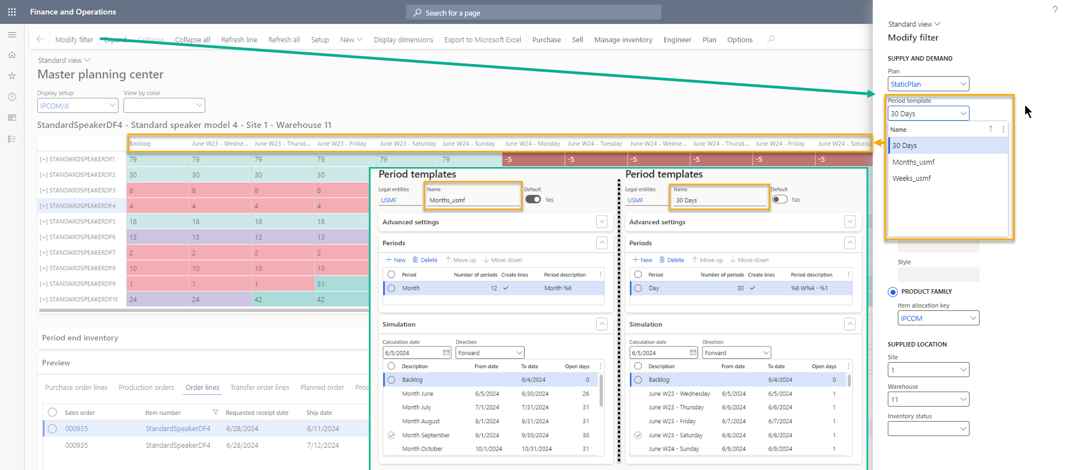Click the Display dimensions button
1068x470 pixels.
pos(402,40)
